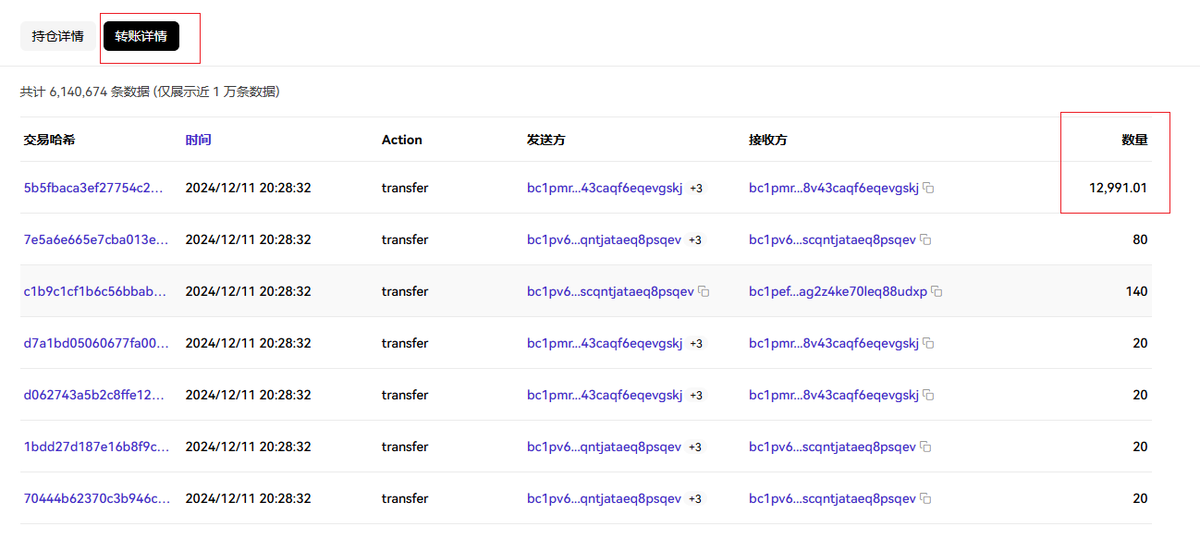Switch to the 持仓详情 tab

click(57, 36)
